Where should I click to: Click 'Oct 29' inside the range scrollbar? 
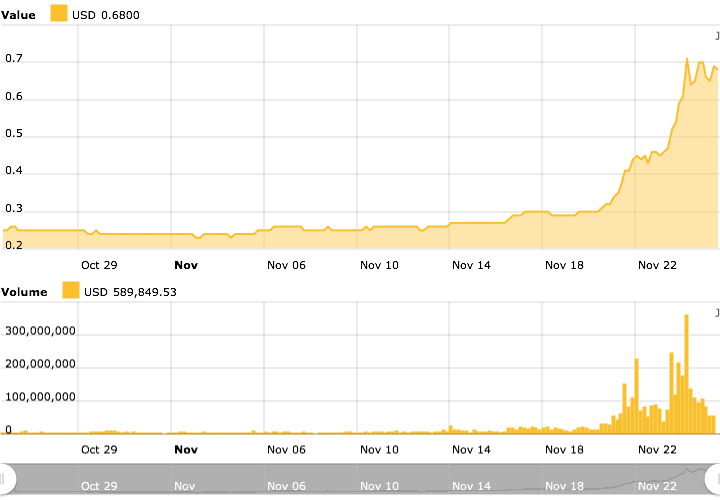[x=99, y=486]
